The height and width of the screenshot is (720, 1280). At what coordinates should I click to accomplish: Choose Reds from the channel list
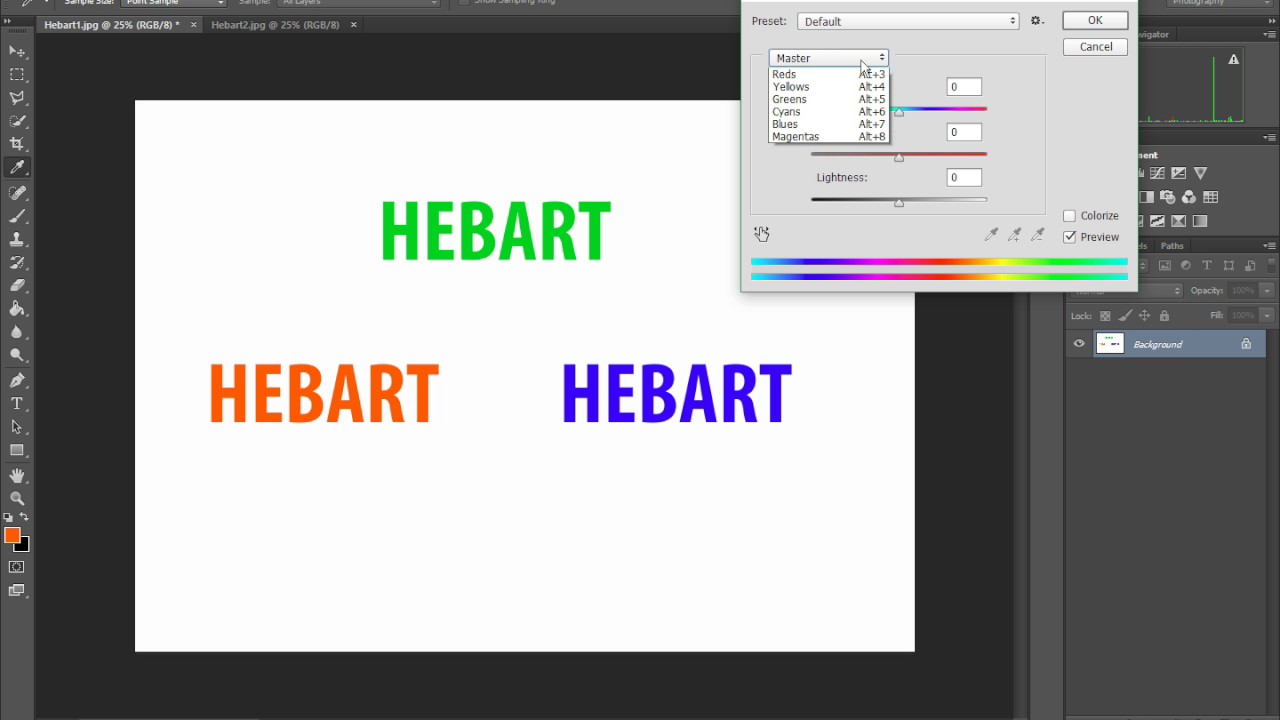(x=829, y=74)
